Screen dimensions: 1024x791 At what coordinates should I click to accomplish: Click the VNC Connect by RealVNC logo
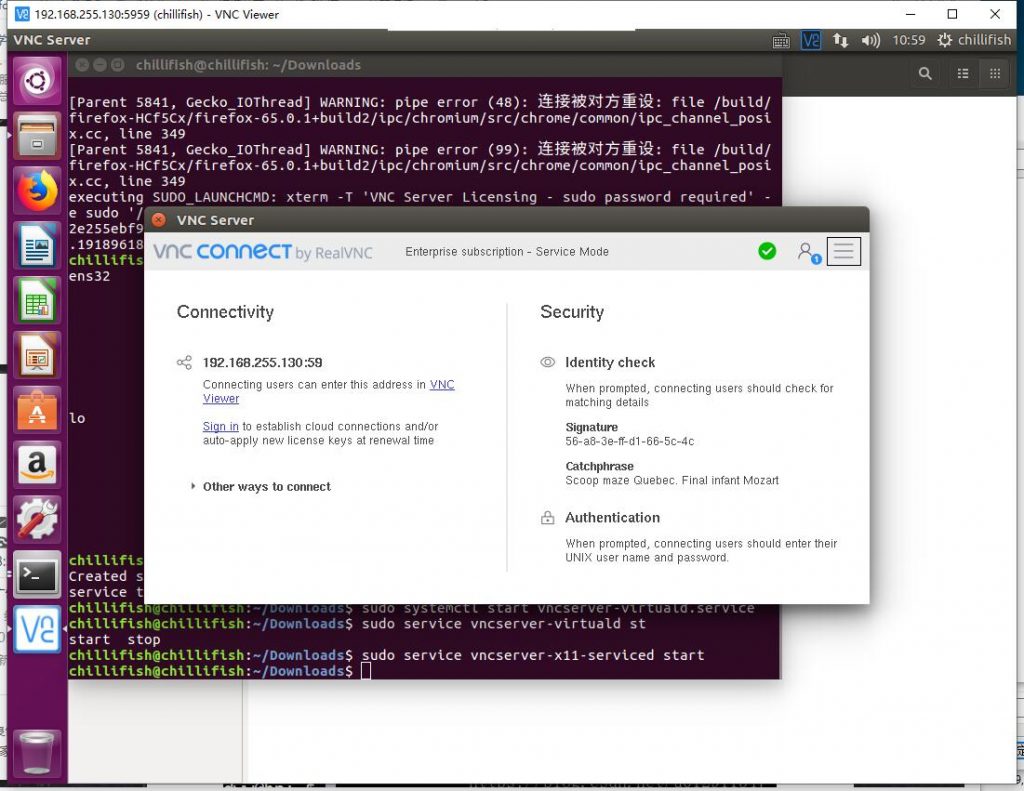pos(263,252)
